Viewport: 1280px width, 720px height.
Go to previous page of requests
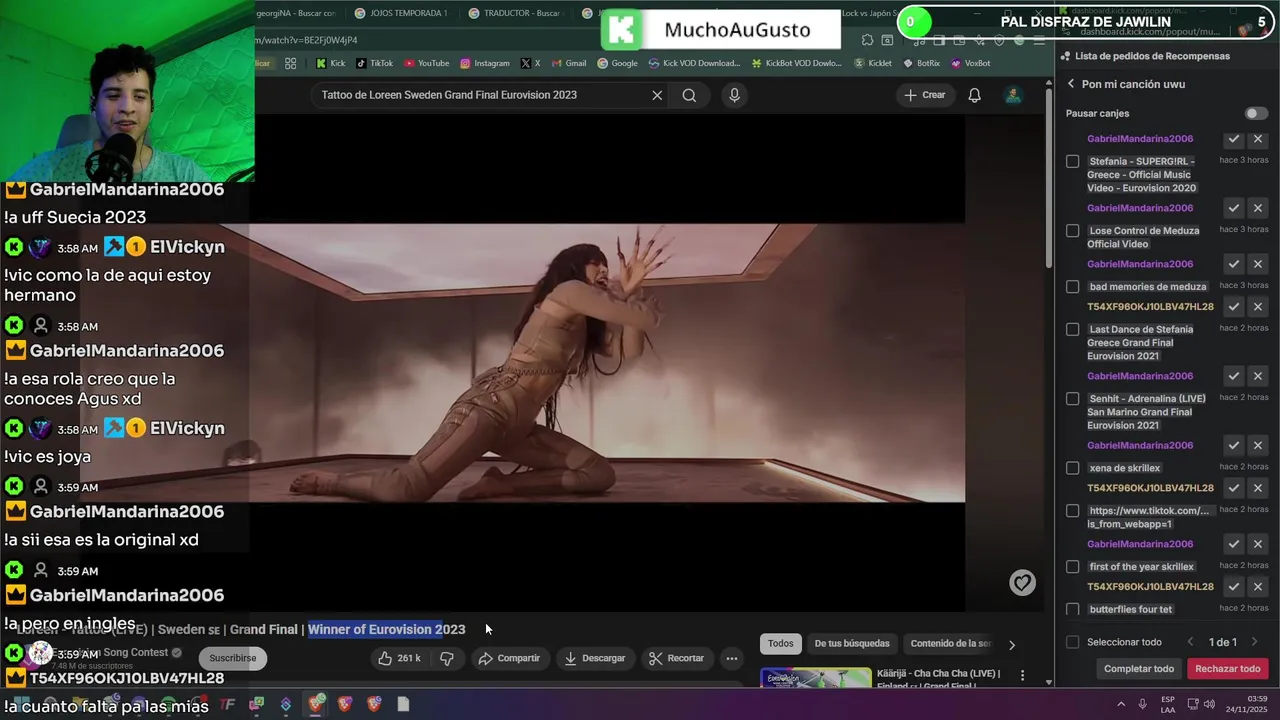point(1190,642)
